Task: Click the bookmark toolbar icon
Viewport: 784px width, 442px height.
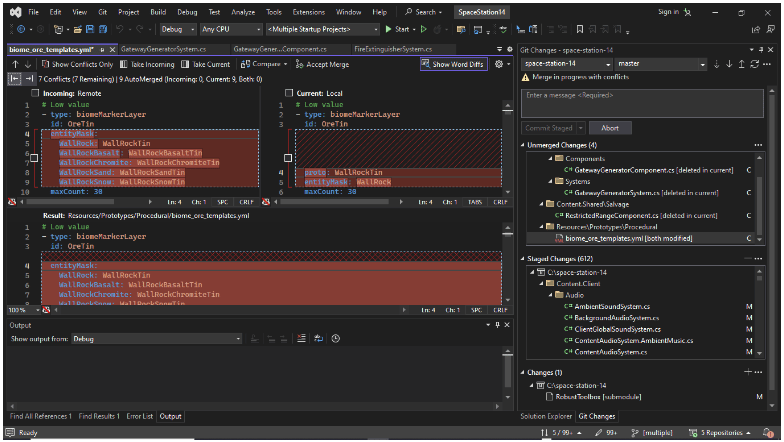Action: 580,30
